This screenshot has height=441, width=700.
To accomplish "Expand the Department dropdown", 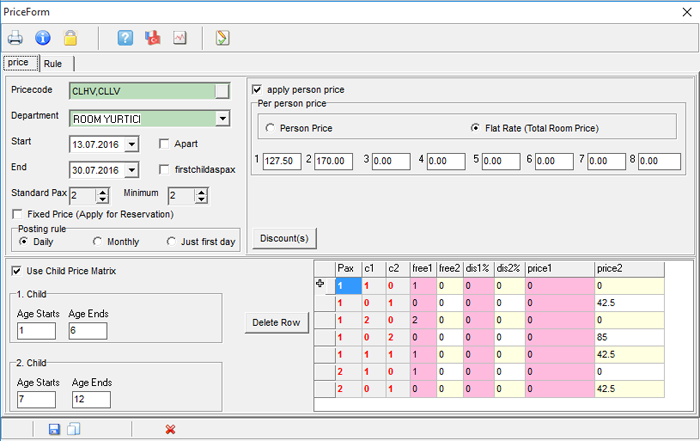I will (222, 119).
